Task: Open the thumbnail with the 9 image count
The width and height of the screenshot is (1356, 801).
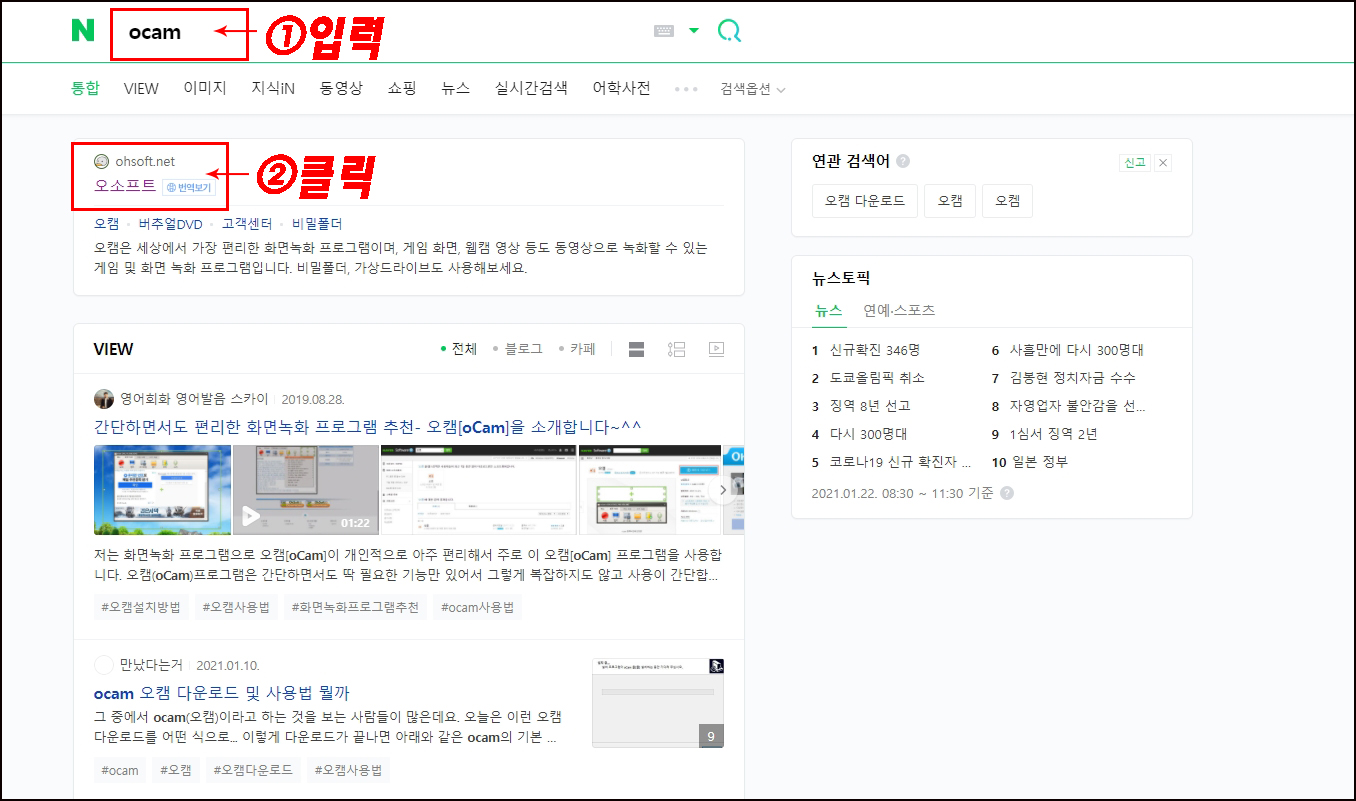Action: pyautogui.click(x=658, y=703)
